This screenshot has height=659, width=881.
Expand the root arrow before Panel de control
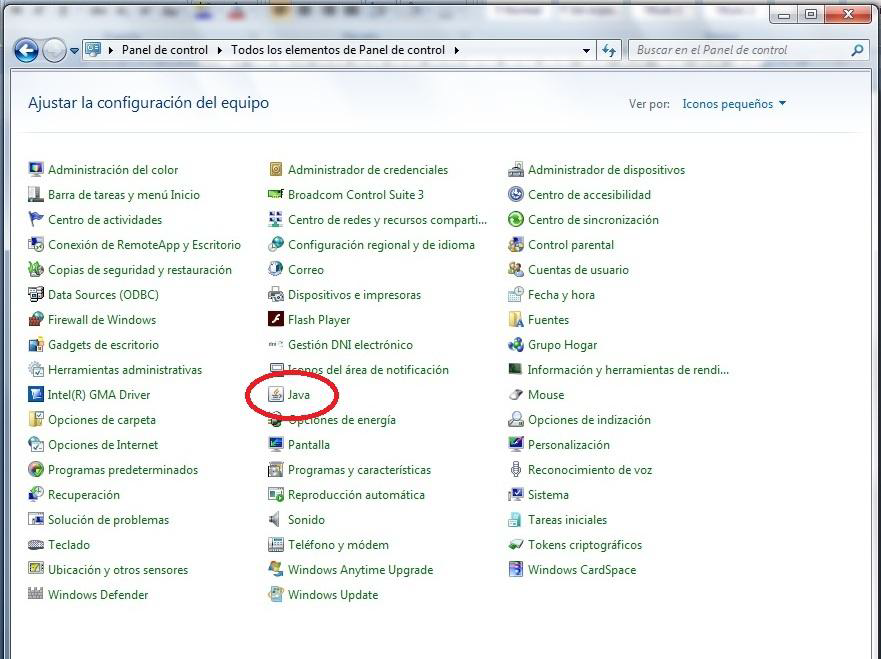click(x=111, y=50)
